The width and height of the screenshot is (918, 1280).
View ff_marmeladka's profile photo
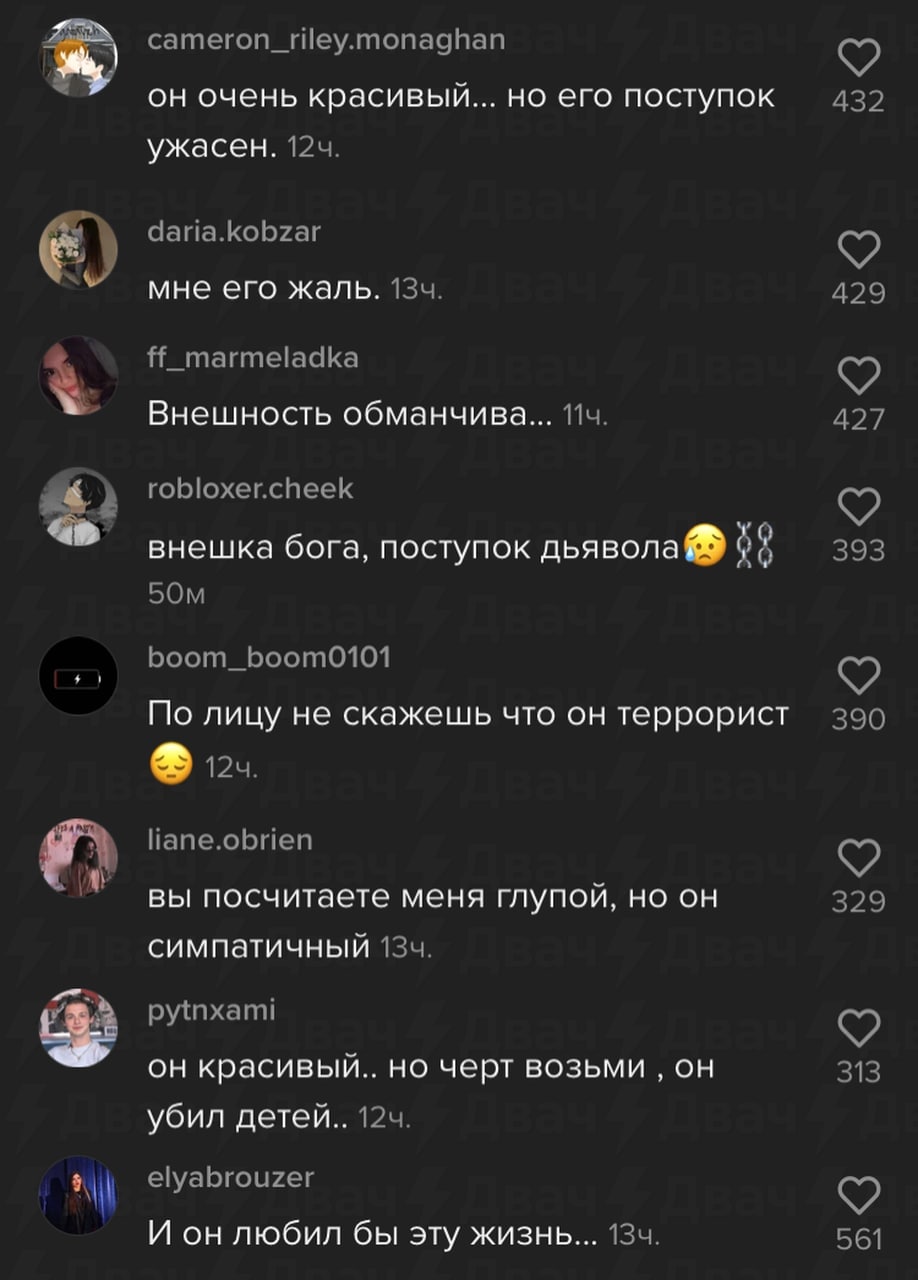(x=78, y=375)
